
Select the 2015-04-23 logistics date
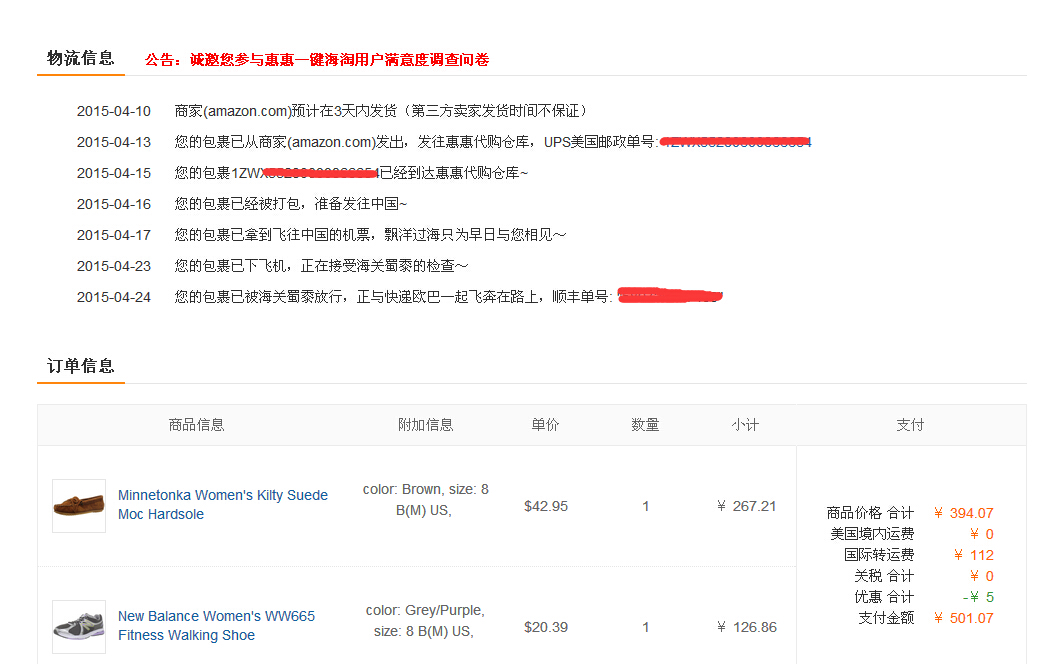point(114,266)
